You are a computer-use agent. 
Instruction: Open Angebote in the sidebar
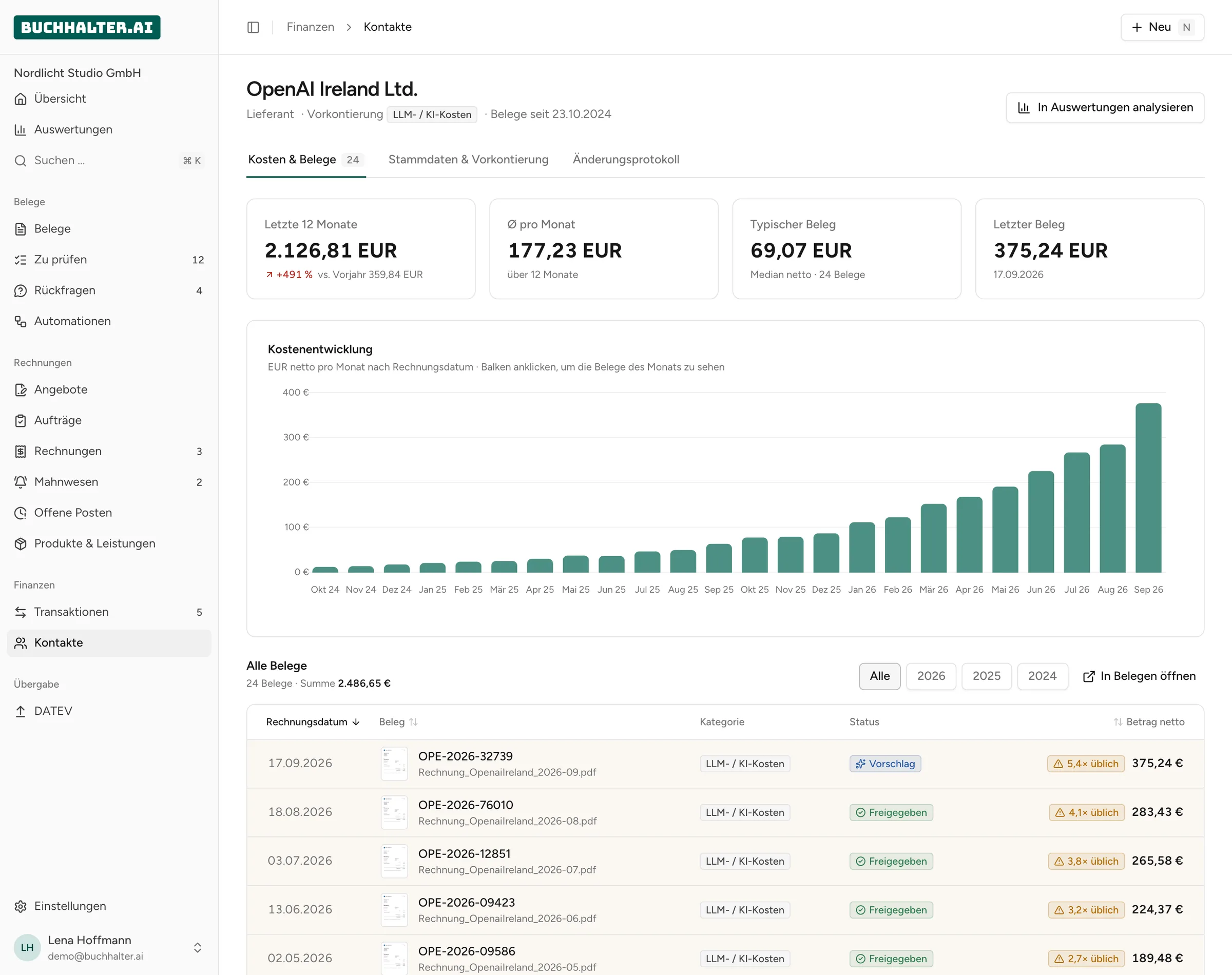[x=108, y=390]
